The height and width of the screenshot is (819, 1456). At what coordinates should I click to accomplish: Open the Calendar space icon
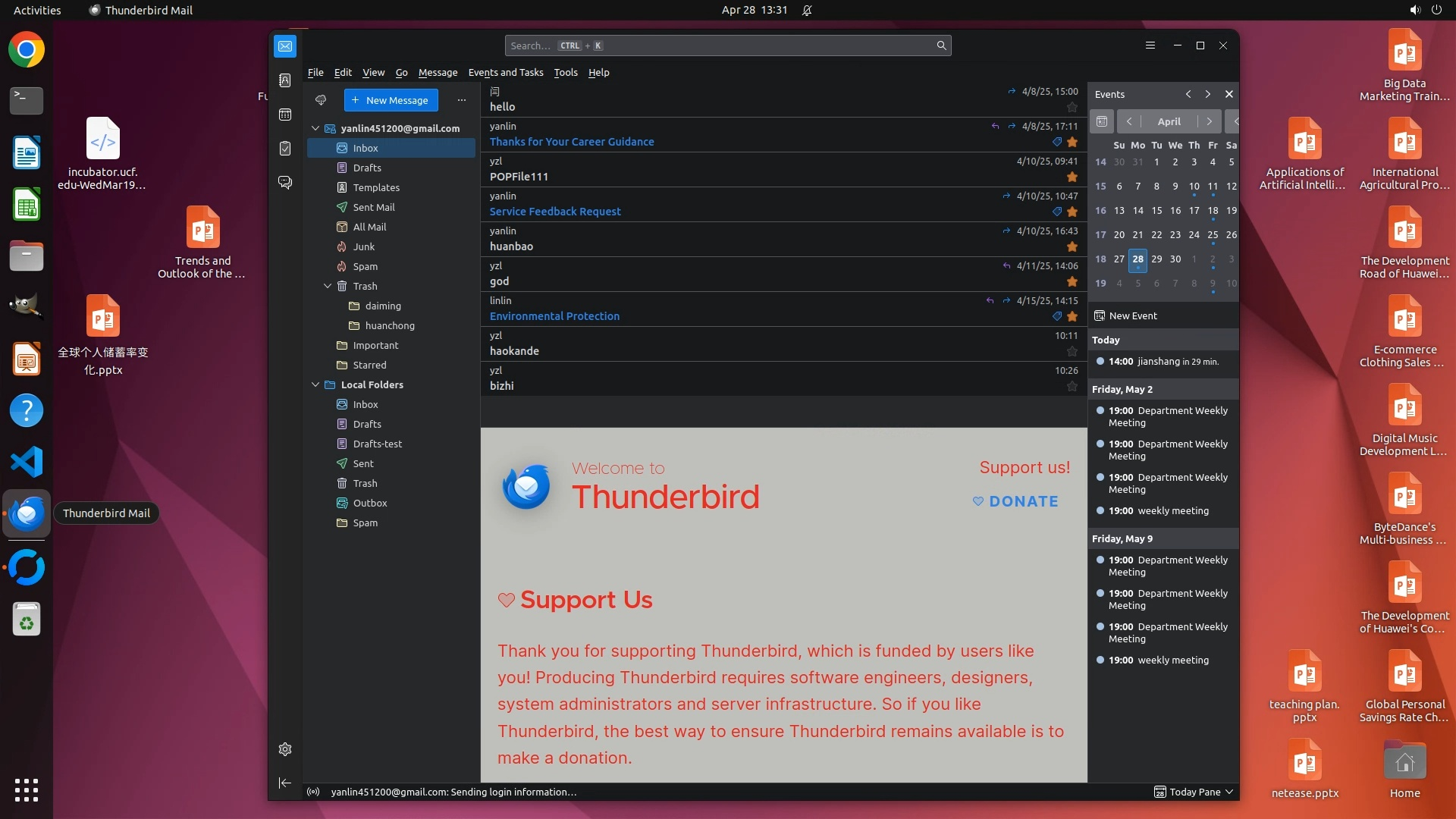(285, 115)
